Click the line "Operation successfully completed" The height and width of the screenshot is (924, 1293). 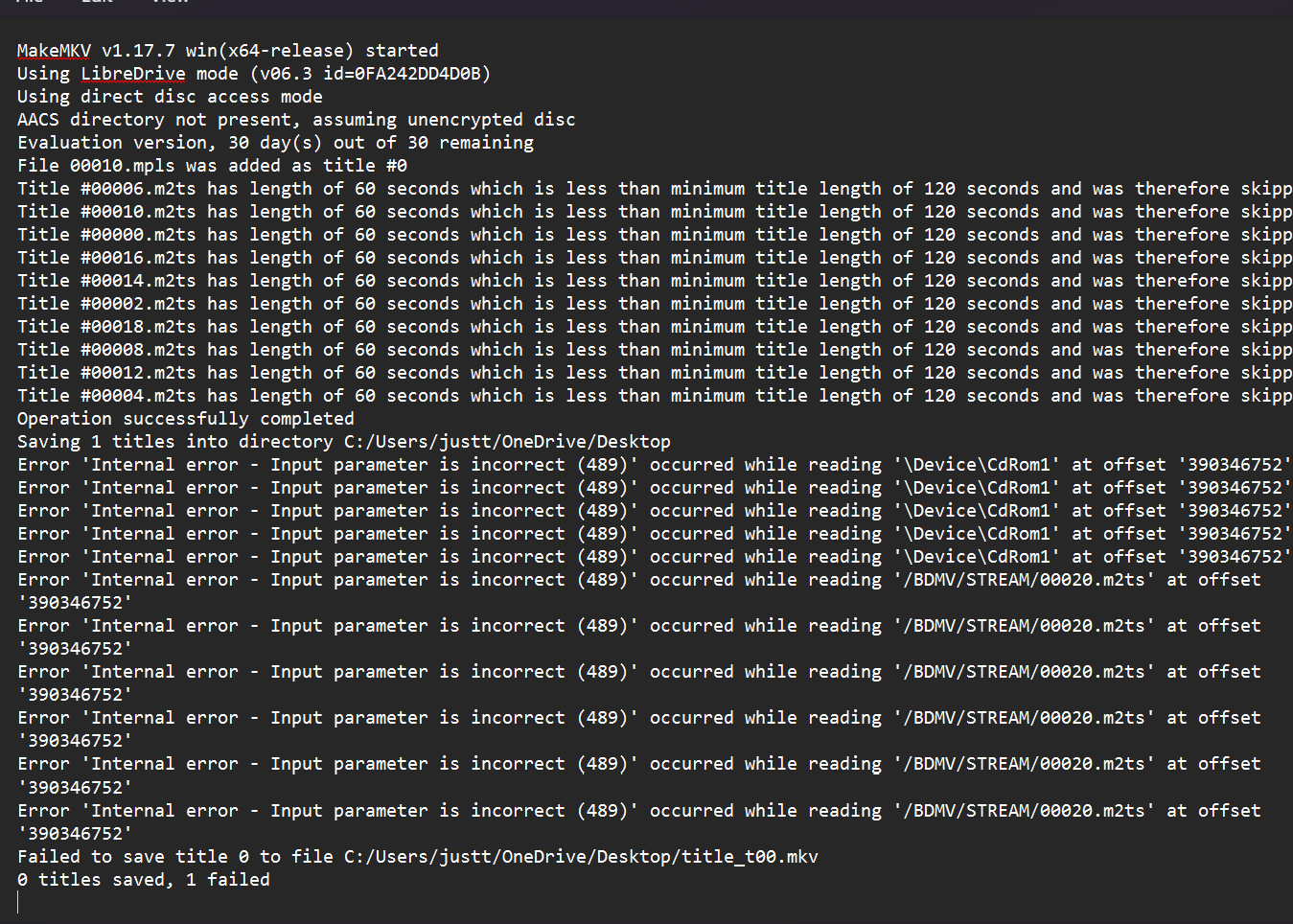point(185,419)
